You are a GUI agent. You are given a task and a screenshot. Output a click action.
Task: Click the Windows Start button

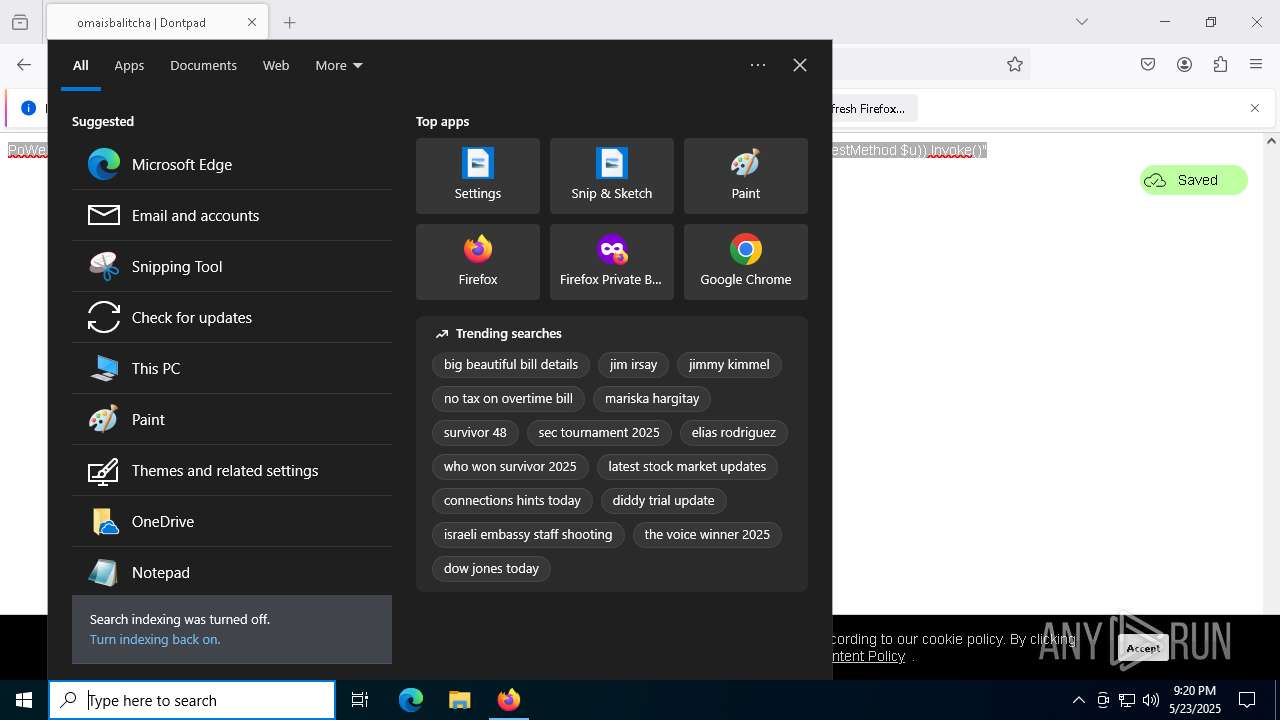click(x=24, y=700)
